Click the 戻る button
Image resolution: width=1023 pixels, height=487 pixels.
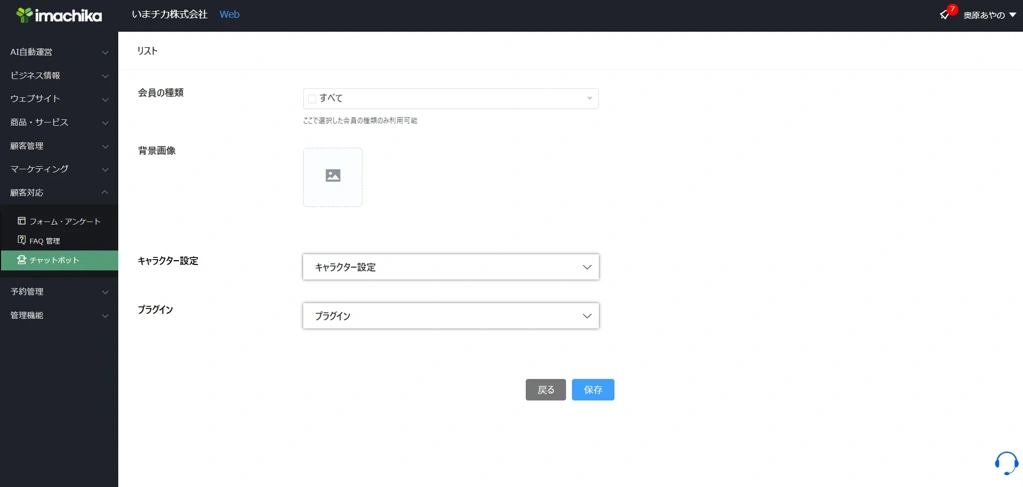tap(545, 390)
